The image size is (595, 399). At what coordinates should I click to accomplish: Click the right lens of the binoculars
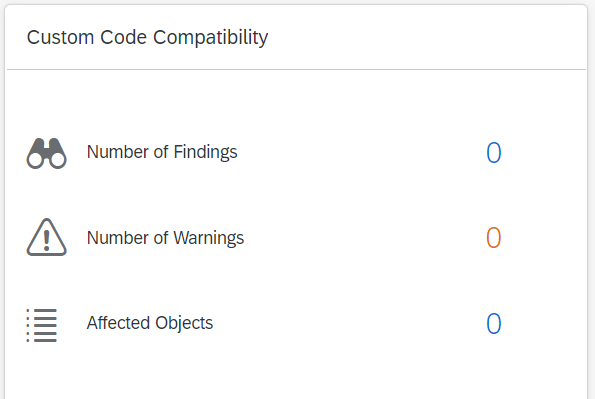[x=58, y=161]
